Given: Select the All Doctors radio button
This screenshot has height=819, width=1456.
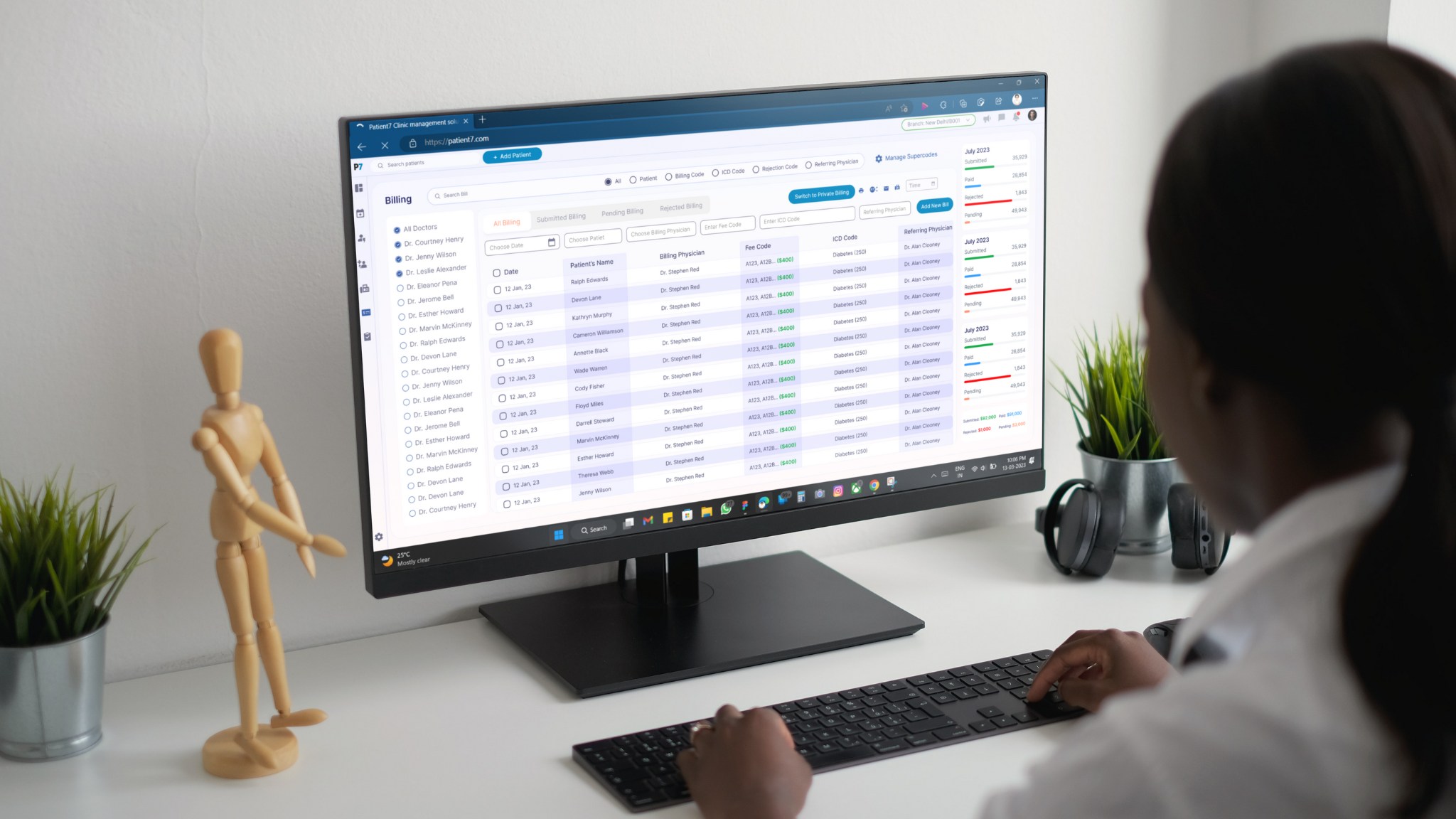Looking at the screenshot, I should coord(397,228).
